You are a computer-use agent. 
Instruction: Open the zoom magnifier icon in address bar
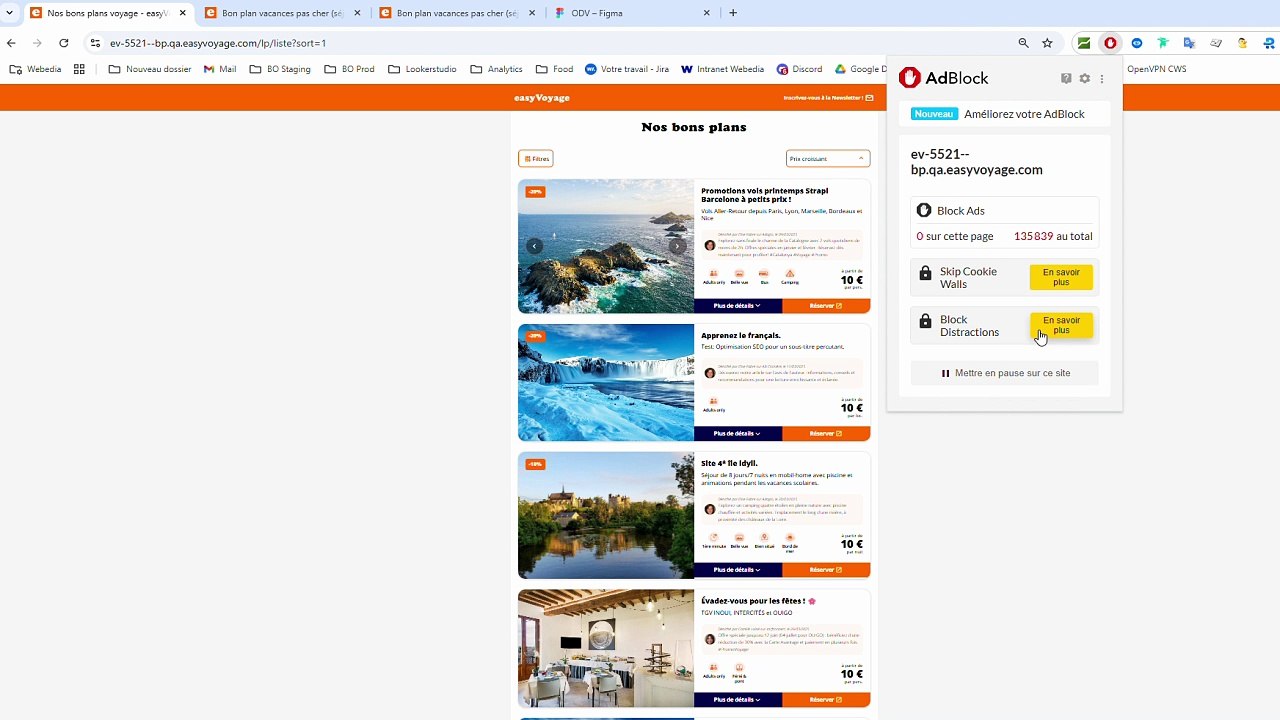point(1023,43)
